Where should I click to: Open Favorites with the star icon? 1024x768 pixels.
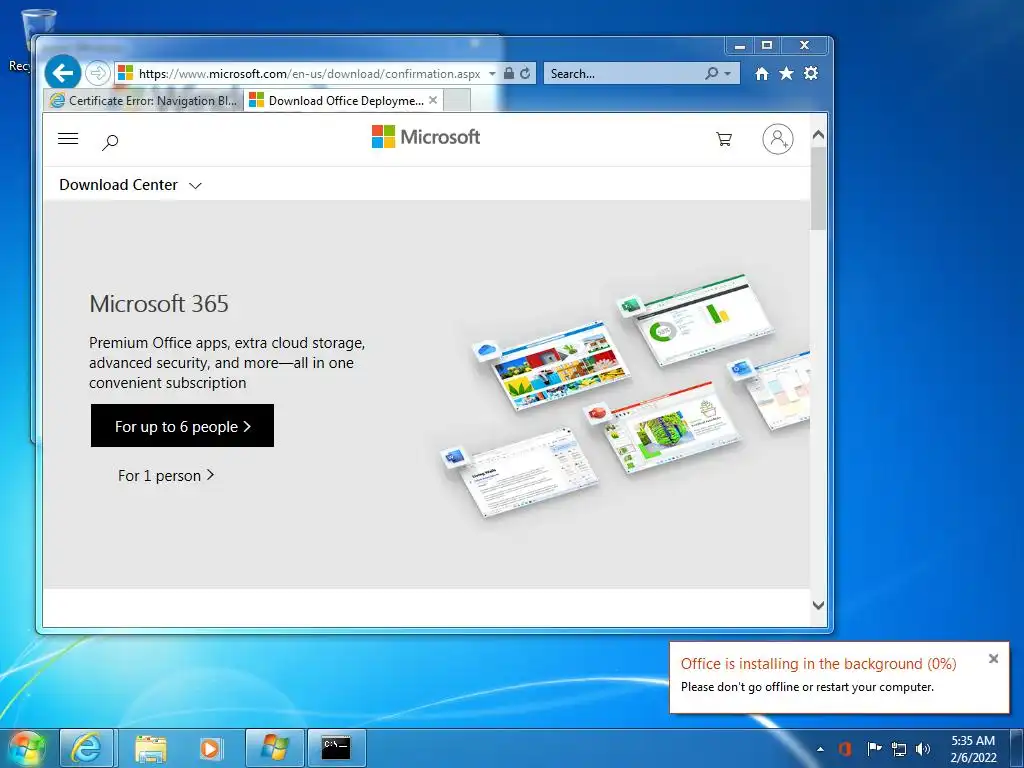786,73
